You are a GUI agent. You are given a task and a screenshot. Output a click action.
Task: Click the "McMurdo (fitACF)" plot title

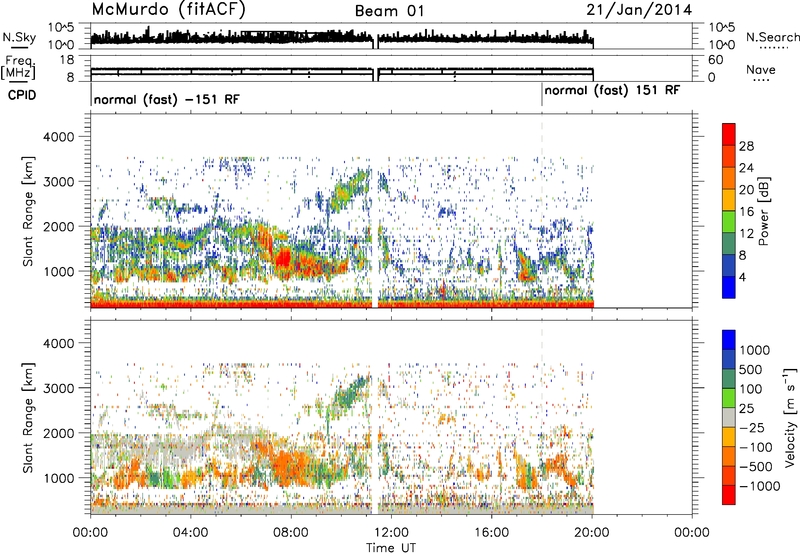[168, 10]
